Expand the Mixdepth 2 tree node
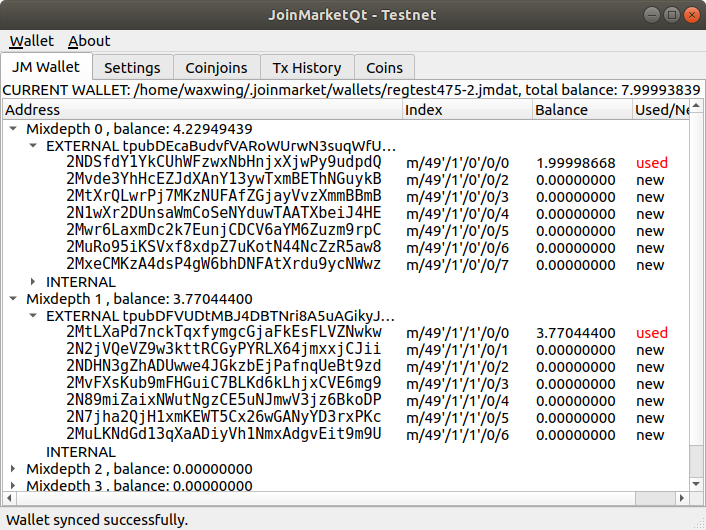Viewport: 706px width, 530px height. [x=12, y=469]
